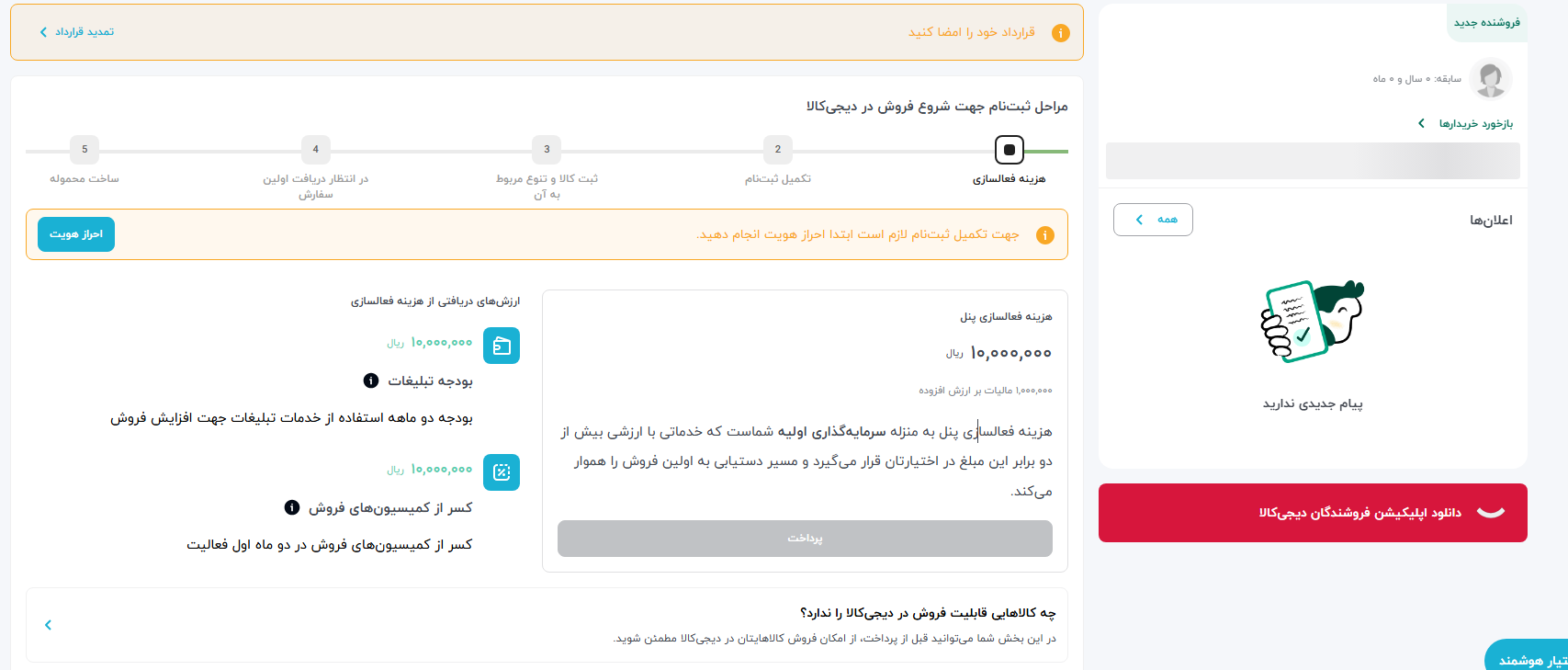
Task: Open بازخورد خریدارها feedback link
Action: pos(1476,123)
